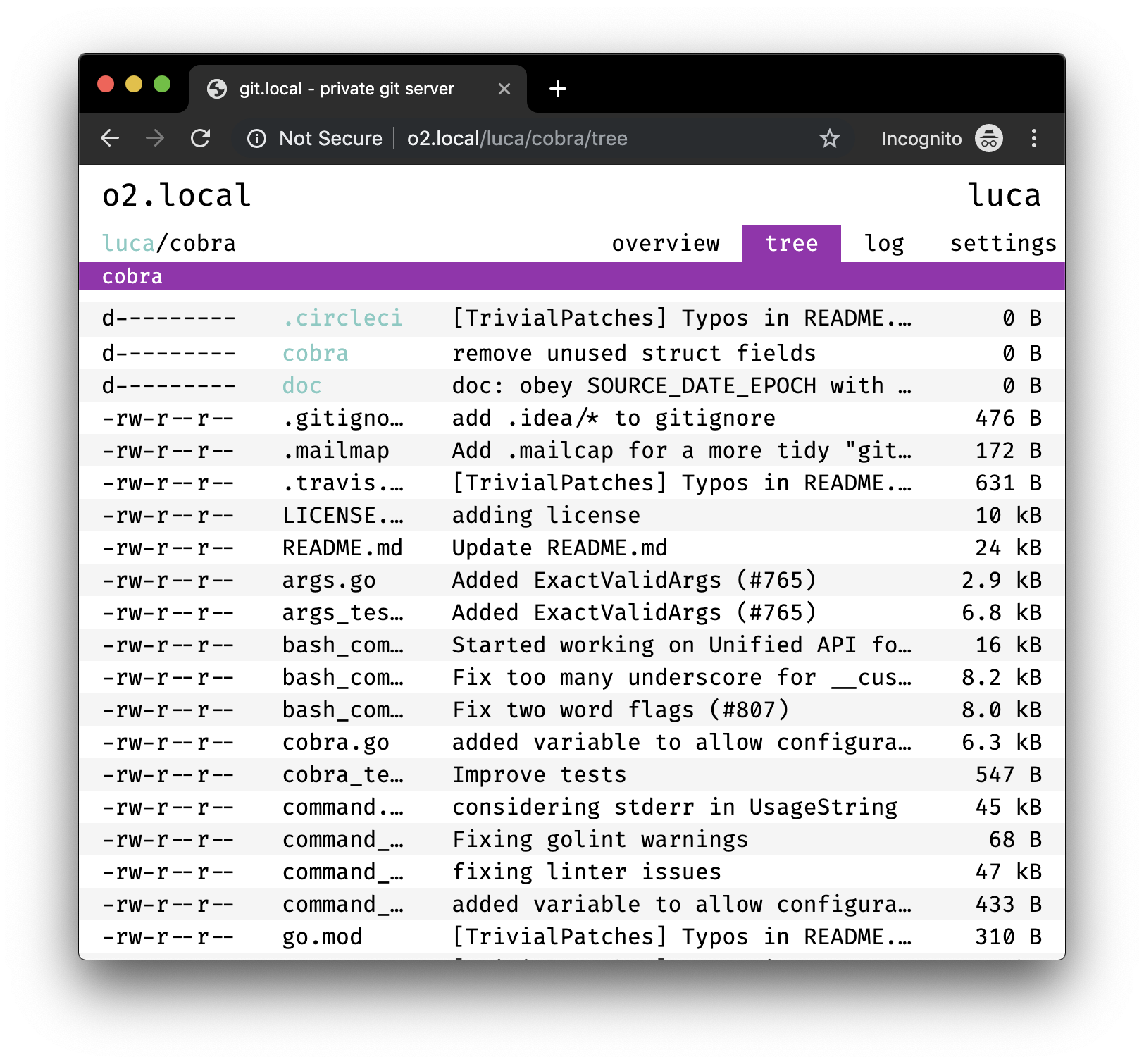
Task: Click the args.go file name
Action: tap(329, 581)
